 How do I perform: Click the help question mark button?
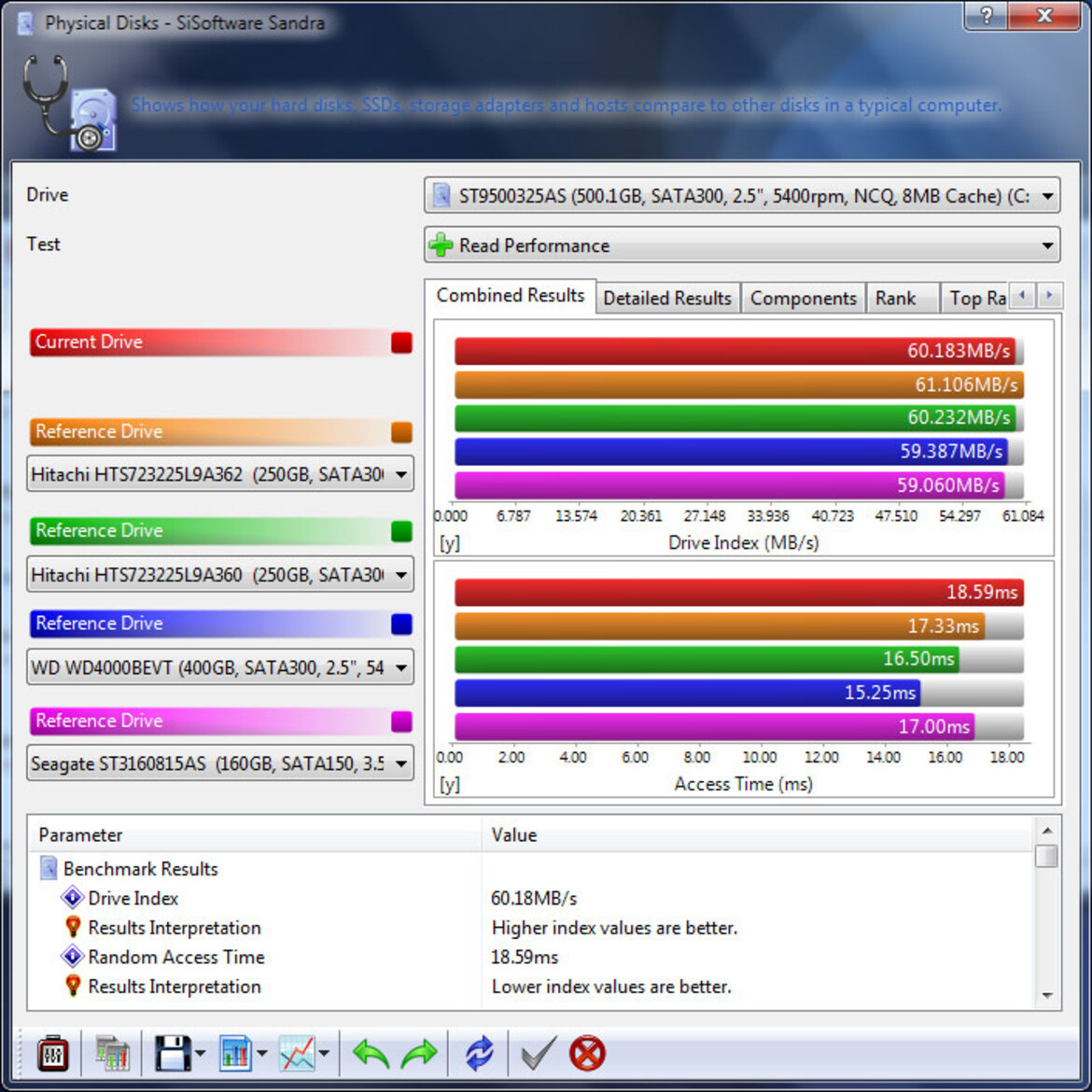(x=987, y=15)
